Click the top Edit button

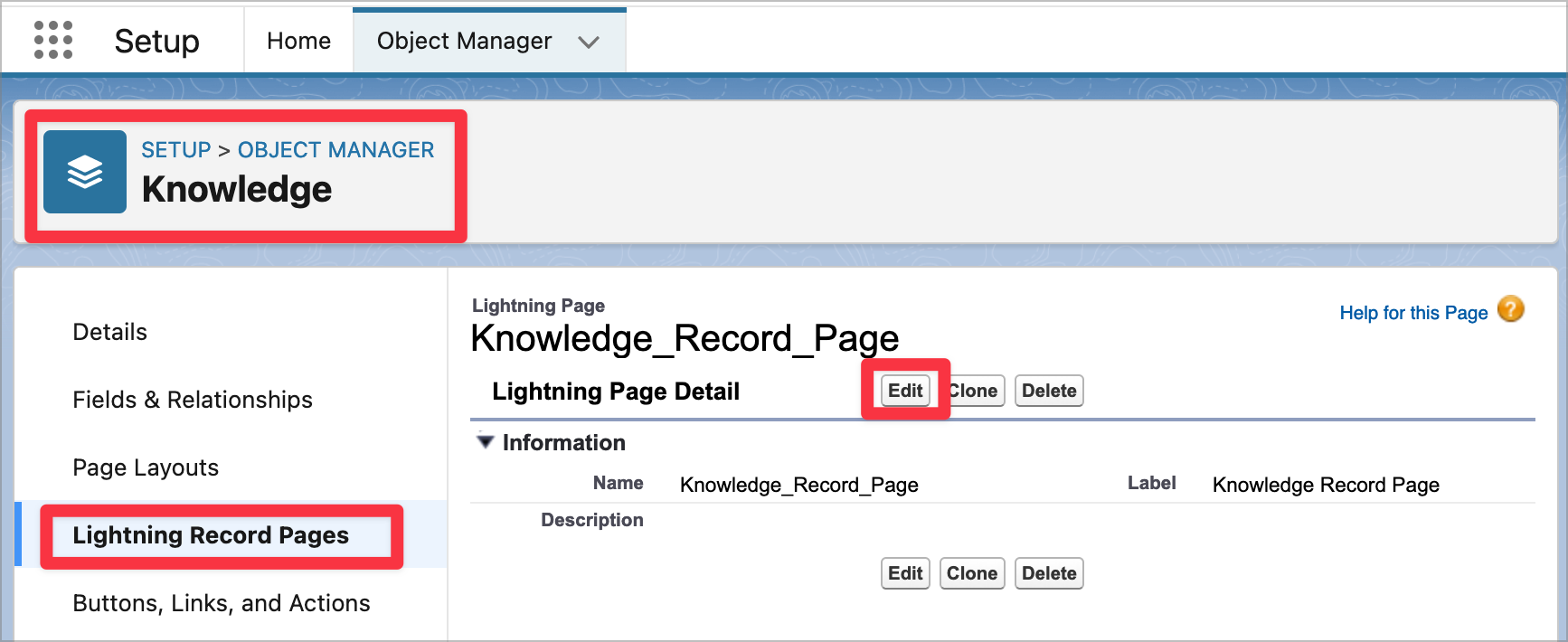click(x=905, y=391)
